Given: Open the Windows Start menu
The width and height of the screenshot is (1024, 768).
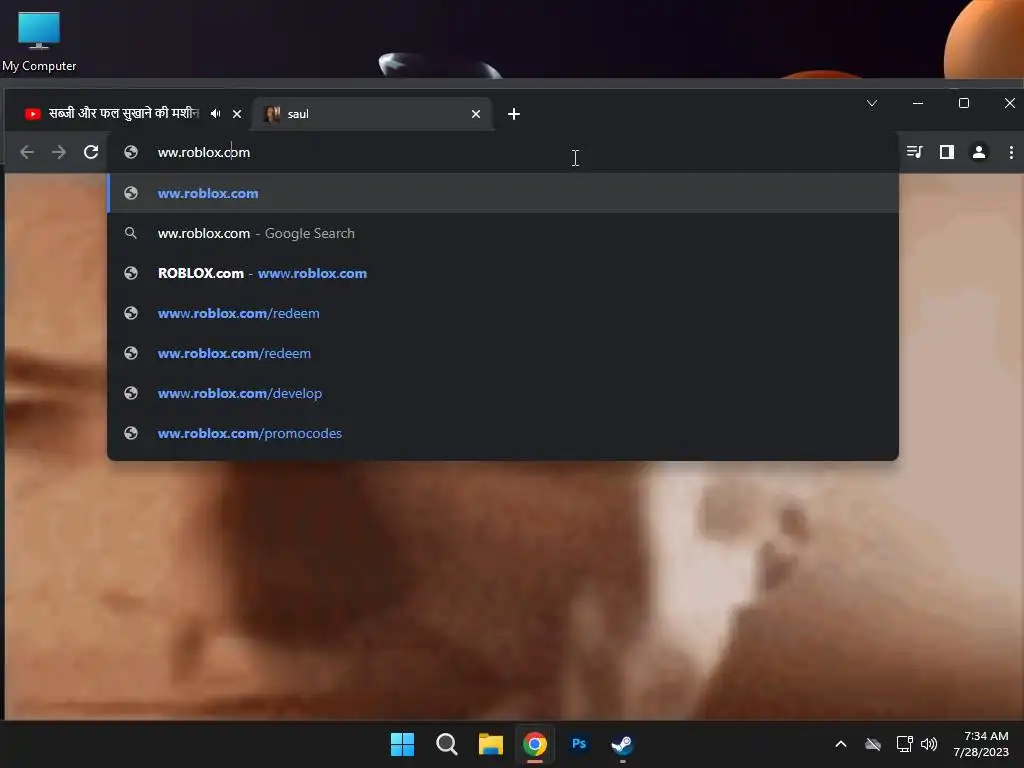Looking at the screenshot, I should pyautogui.click(x=402, y=744).
